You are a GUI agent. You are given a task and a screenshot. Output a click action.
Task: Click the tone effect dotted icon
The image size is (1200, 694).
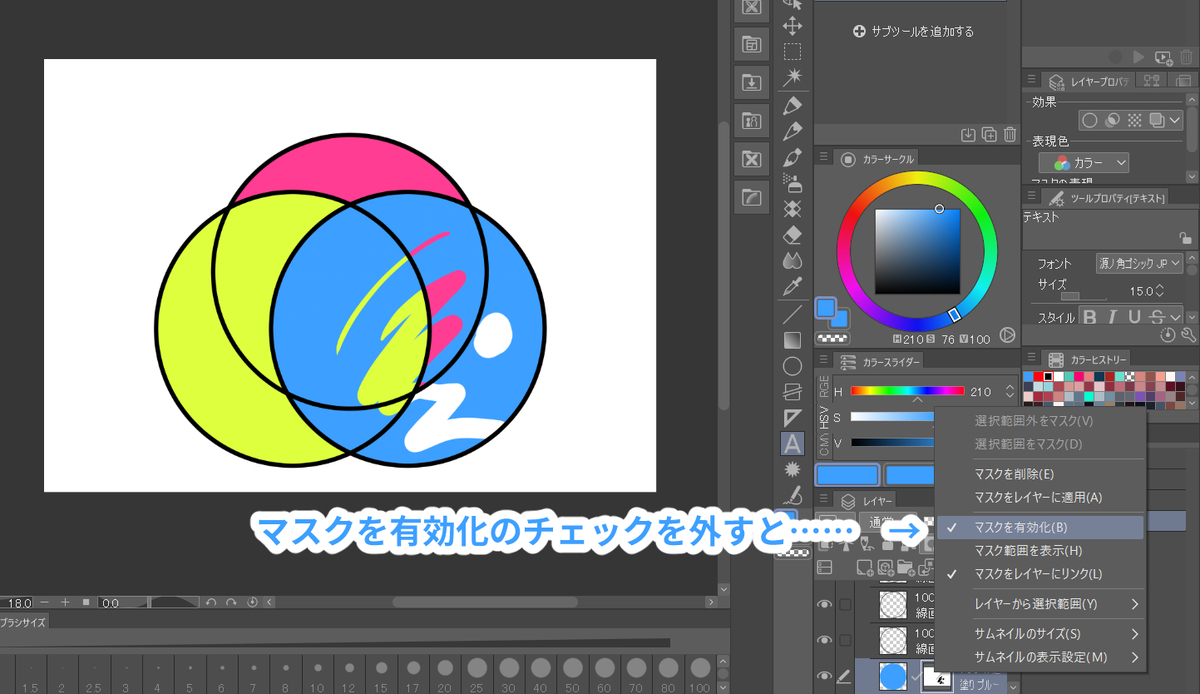pos(1134,120)
